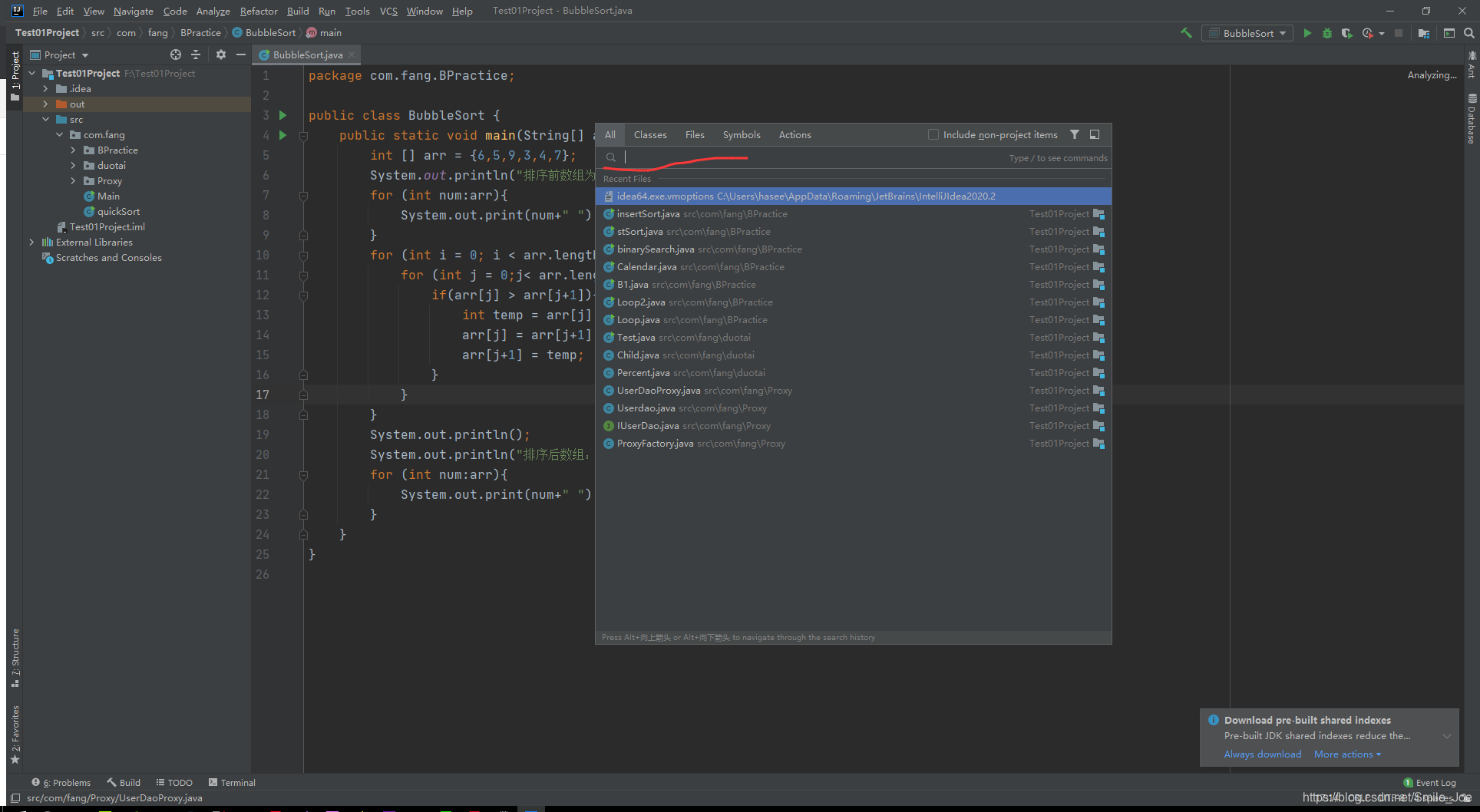Open Terminal tool window

232,783
